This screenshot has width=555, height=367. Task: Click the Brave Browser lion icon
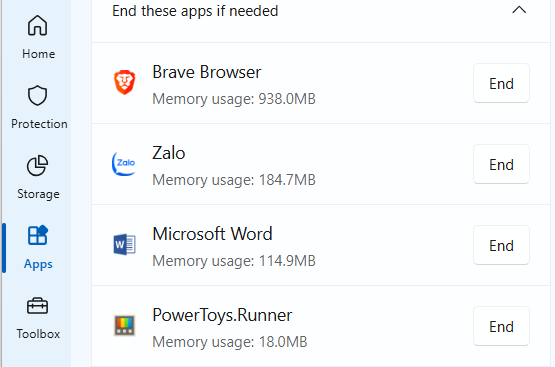(x=124, y=82)
